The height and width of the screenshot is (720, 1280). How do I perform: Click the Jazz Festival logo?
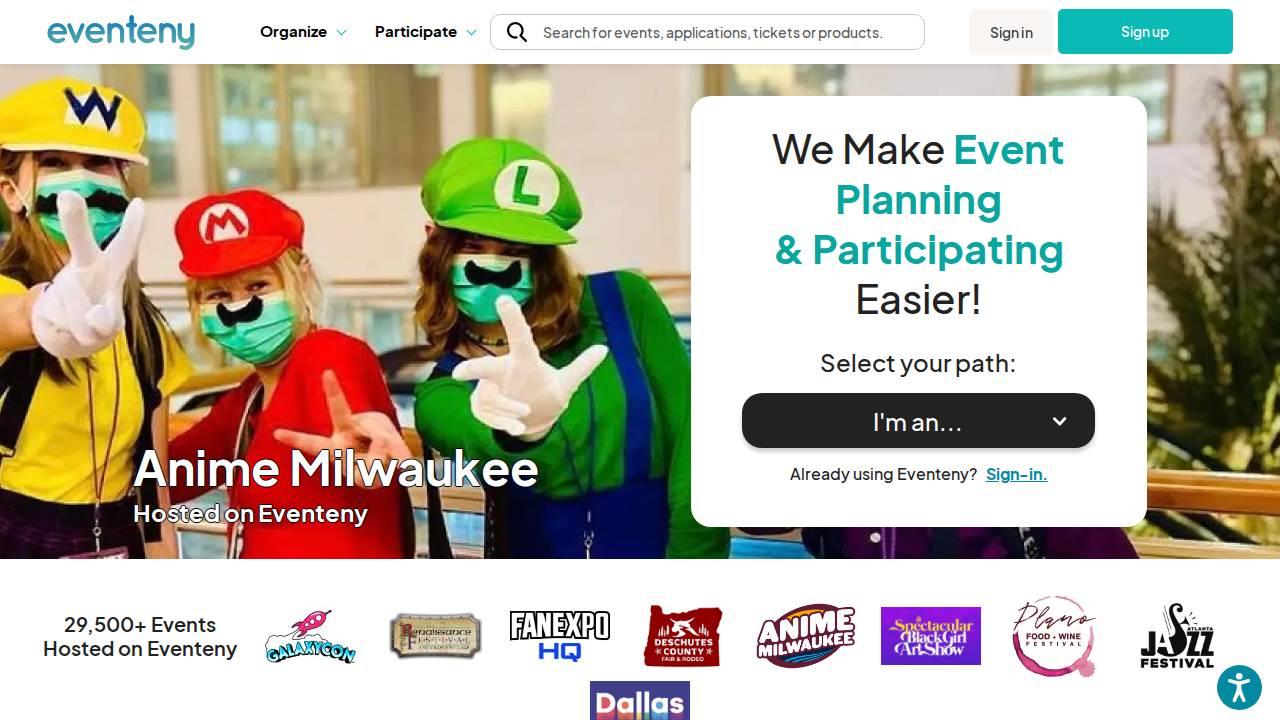pos(1178,636)
